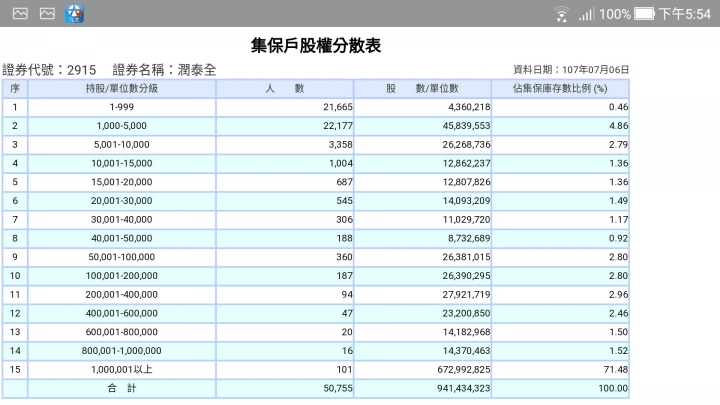Select the 400,001-600,000 range cell

coord(122,314)
